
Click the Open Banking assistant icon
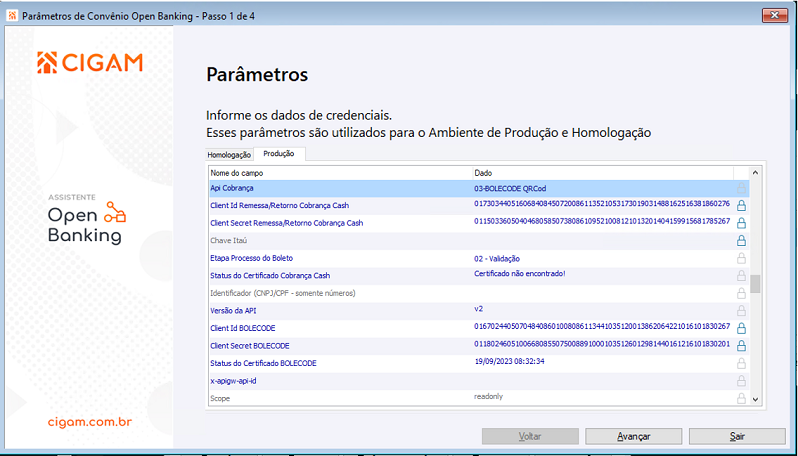pyautogui.click(x=115, y=212)
